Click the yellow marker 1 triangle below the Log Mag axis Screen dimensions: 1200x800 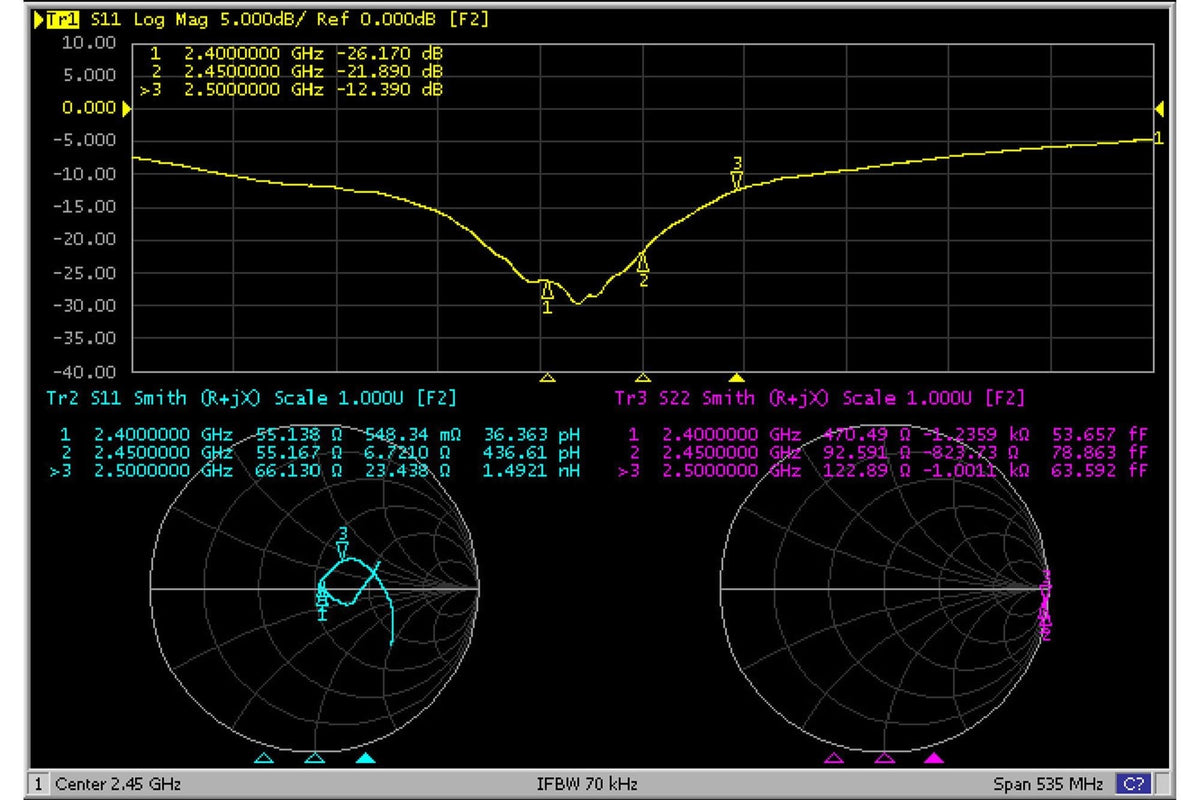pyautogui.click(x=547, y=378)
